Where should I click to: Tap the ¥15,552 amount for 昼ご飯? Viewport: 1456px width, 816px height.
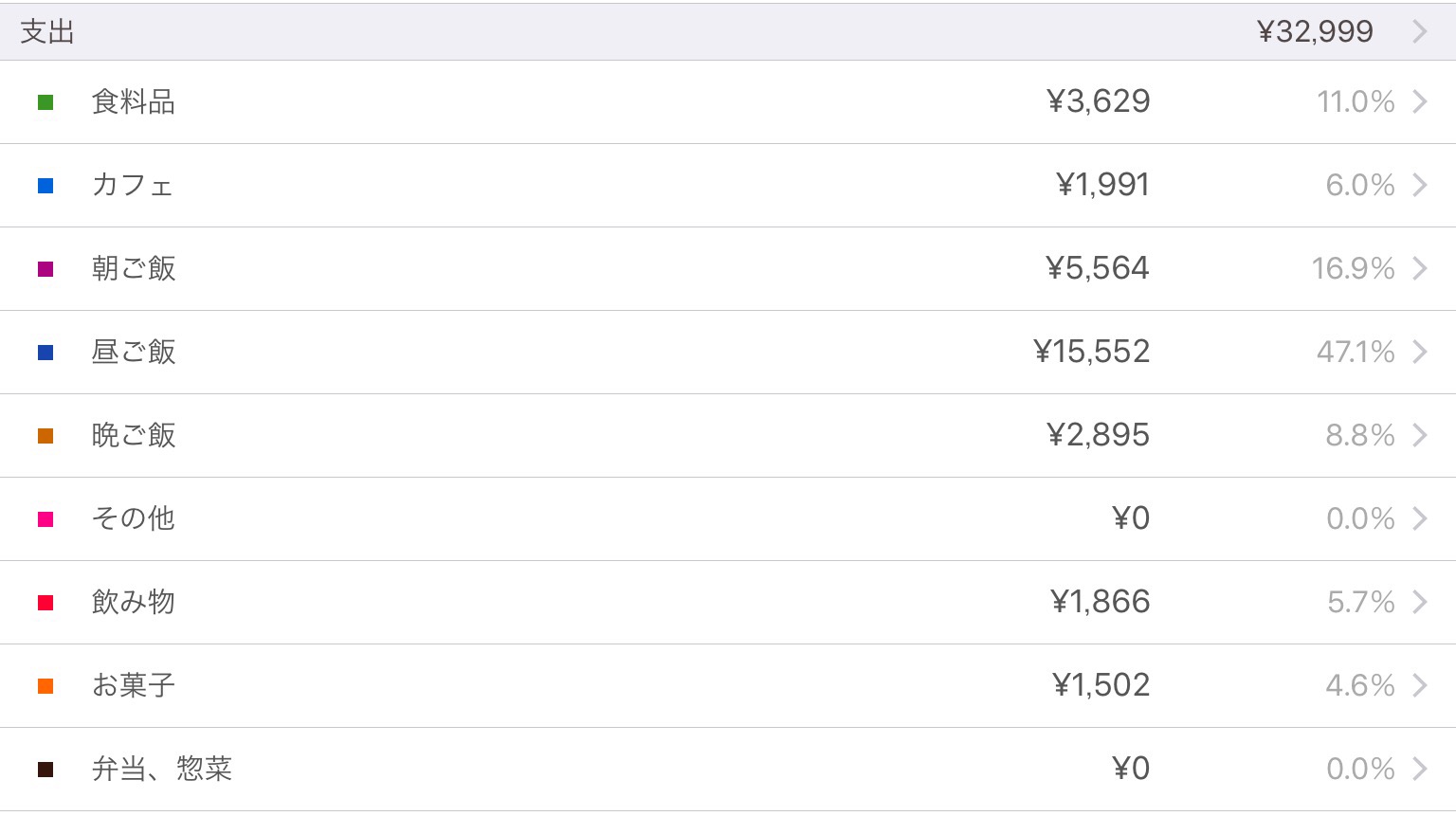[1092, 352]
